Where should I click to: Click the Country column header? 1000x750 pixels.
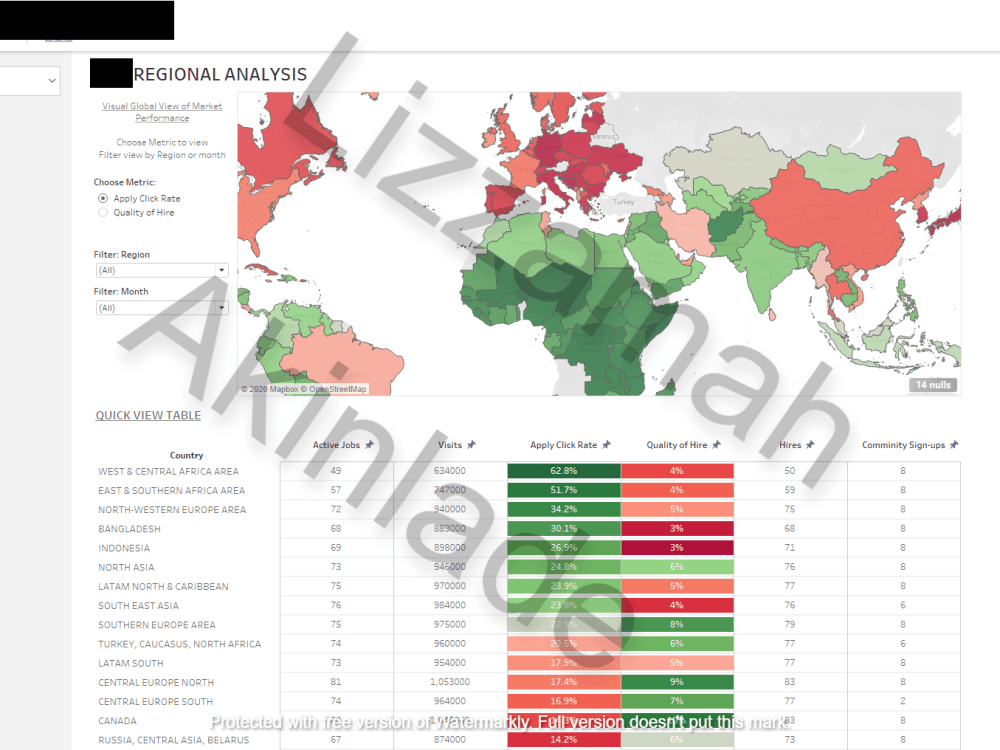coord(186,455)
